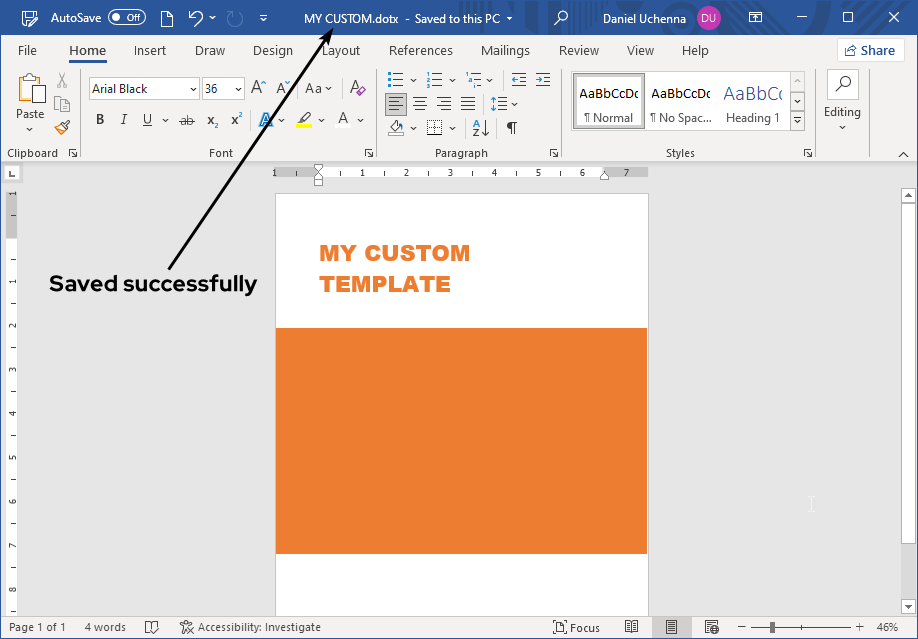Image resolution: width=918 pixels, height=639 pixels.
Task: Clear all formatting
Action: tap(357, 89)
